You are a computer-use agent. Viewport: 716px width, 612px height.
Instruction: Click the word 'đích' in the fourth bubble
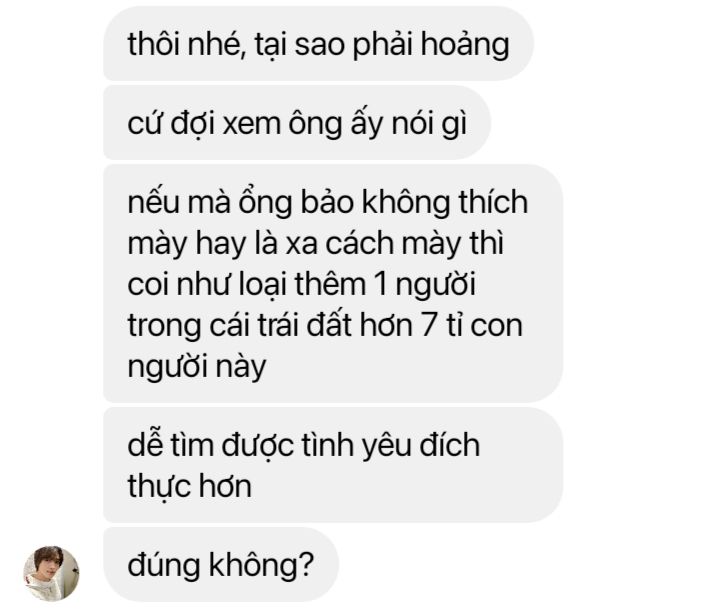449,444
